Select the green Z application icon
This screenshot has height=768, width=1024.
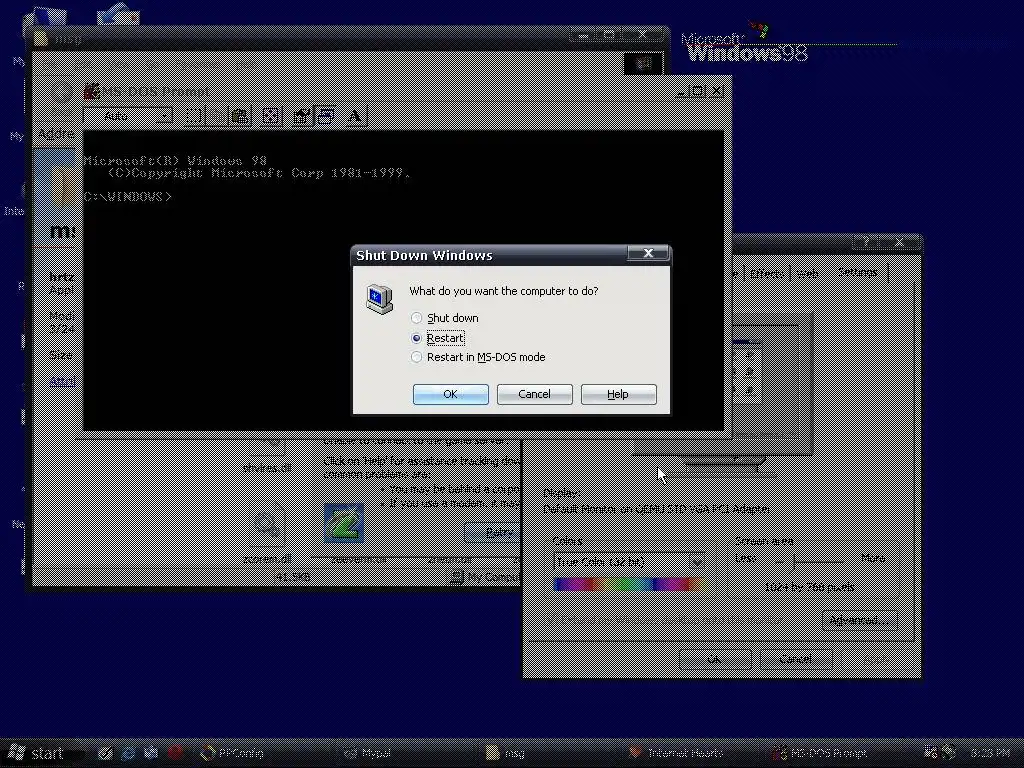coord(344,523)
